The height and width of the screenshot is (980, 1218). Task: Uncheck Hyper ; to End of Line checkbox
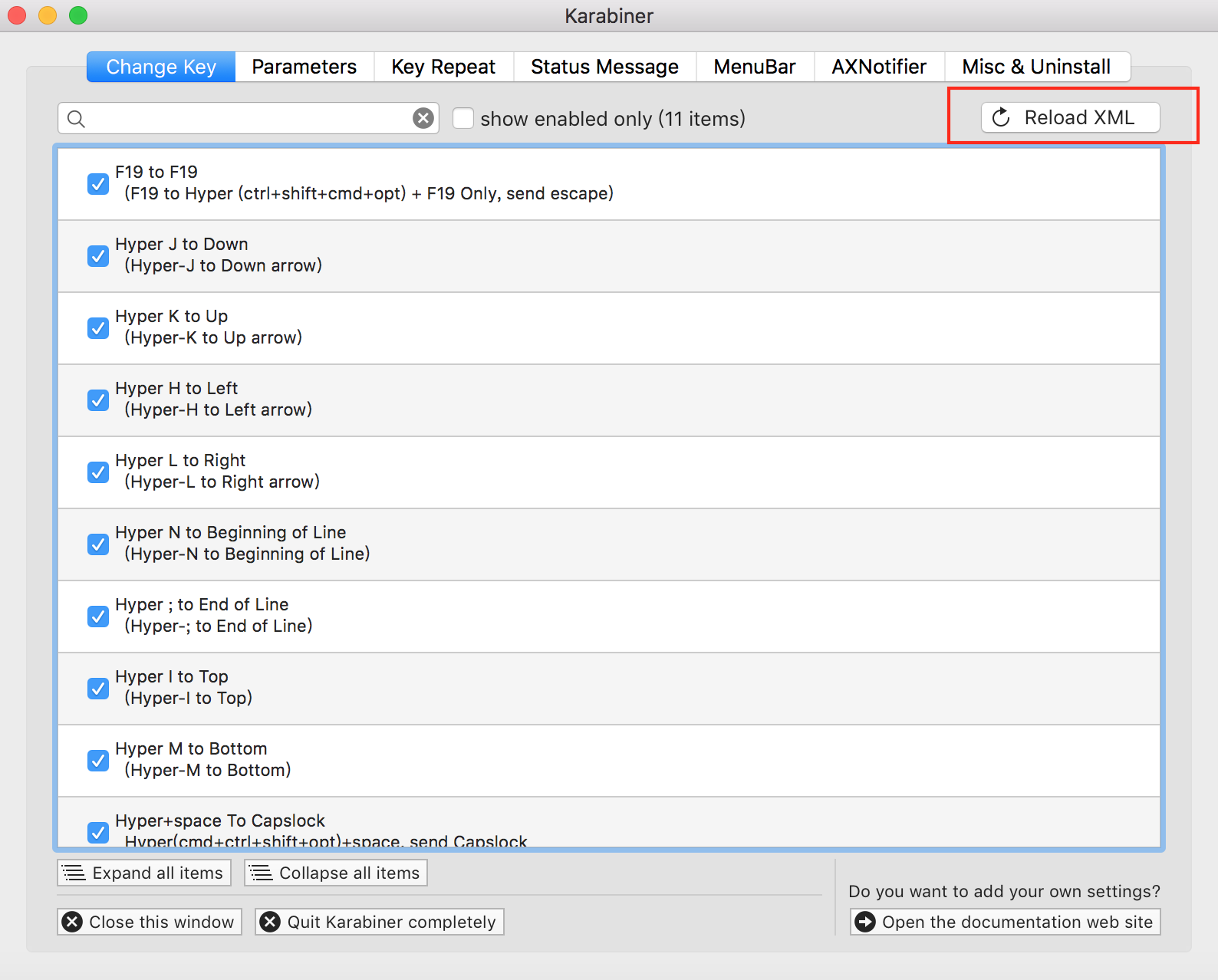pyautogui.click(x=98, y=617)
